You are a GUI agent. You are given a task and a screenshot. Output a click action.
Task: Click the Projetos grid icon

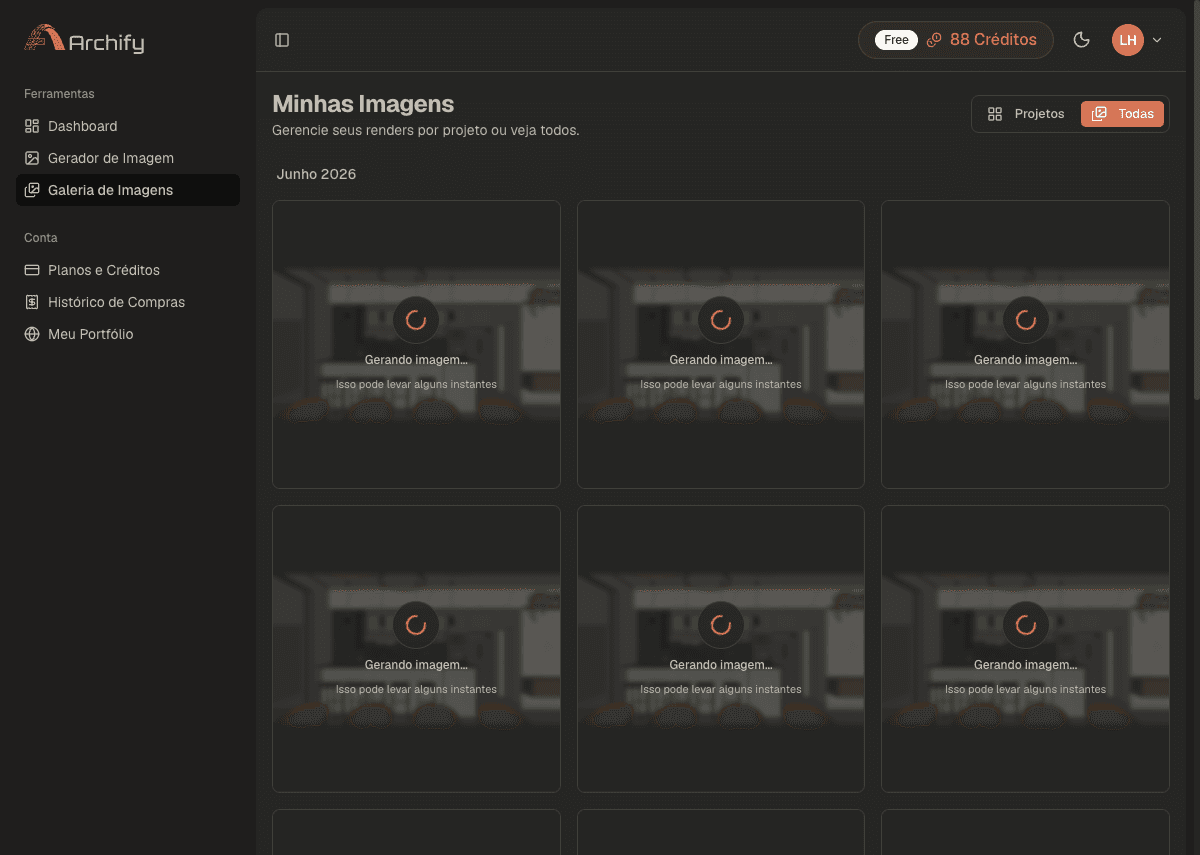point(995,114)
